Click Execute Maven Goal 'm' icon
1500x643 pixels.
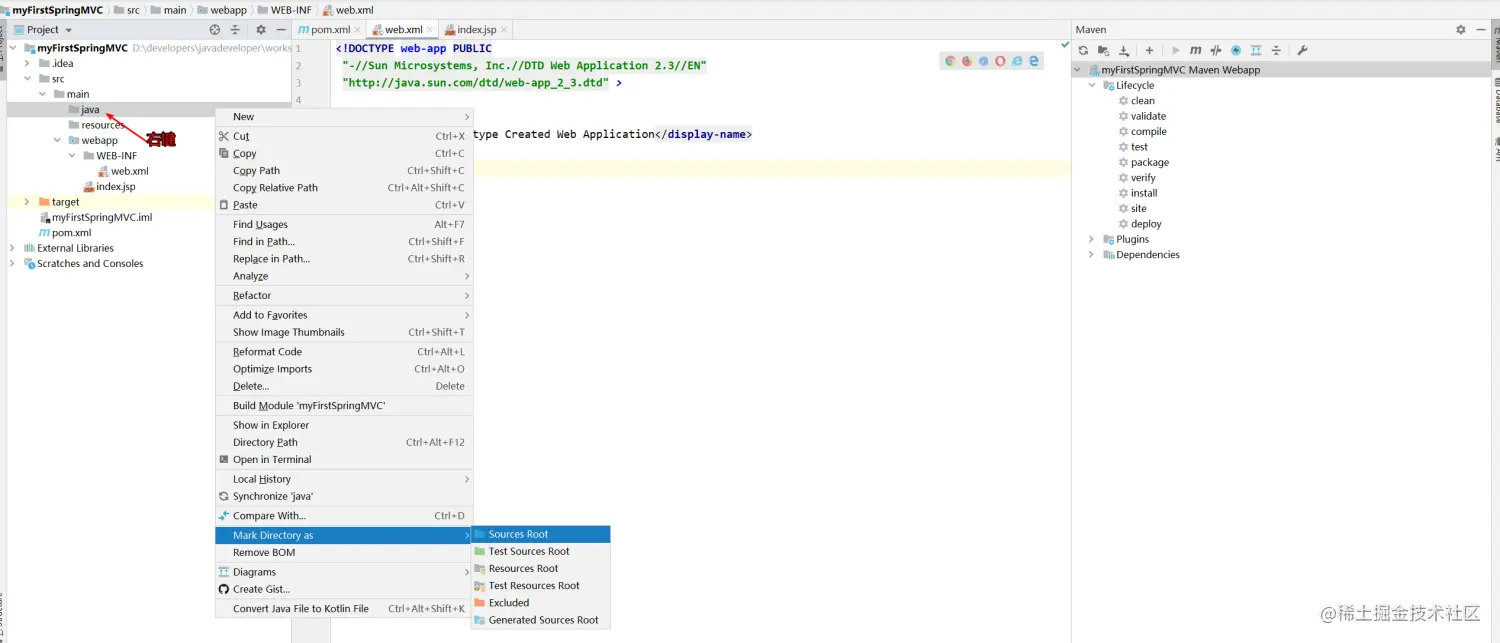[1195, 50]
